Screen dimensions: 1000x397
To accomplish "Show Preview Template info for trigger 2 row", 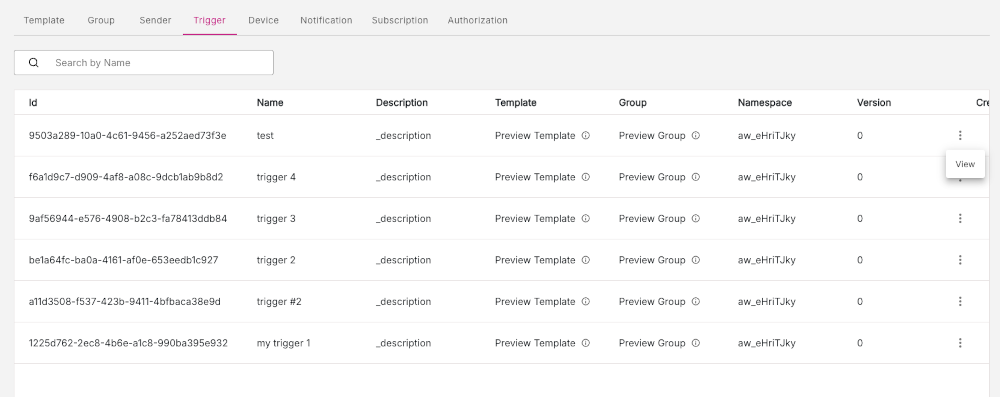I will [x=585, y=260].
